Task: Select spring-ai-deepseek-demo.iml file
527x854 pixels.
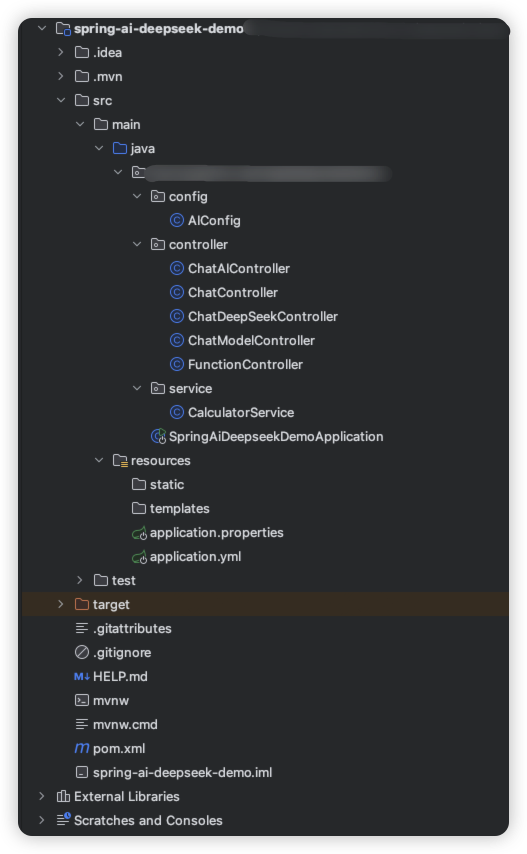Action: [x=182, y=772]
